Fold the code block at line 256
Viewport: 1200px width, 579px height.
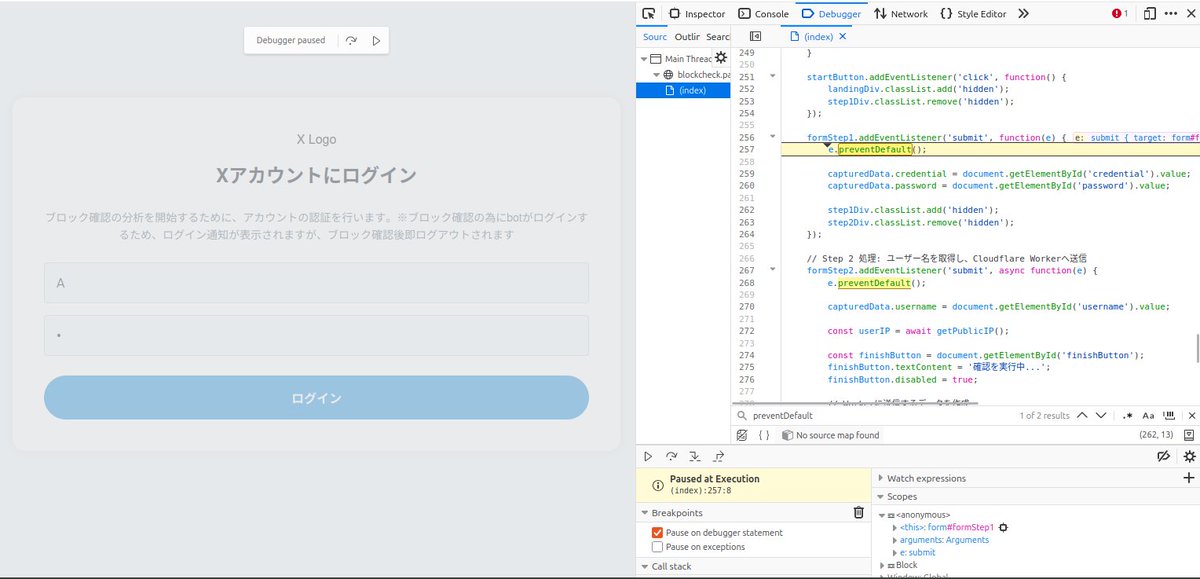coord(772,137)
